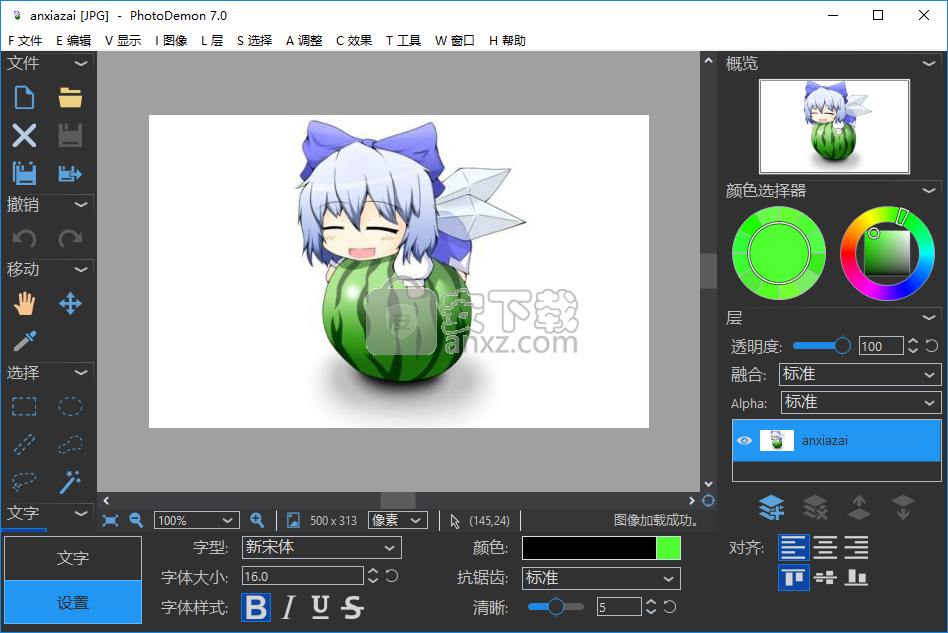This screenshot has height=633, width=948.
Task: Adjust the 透明度 opacity slider
Action: [822, 346]
